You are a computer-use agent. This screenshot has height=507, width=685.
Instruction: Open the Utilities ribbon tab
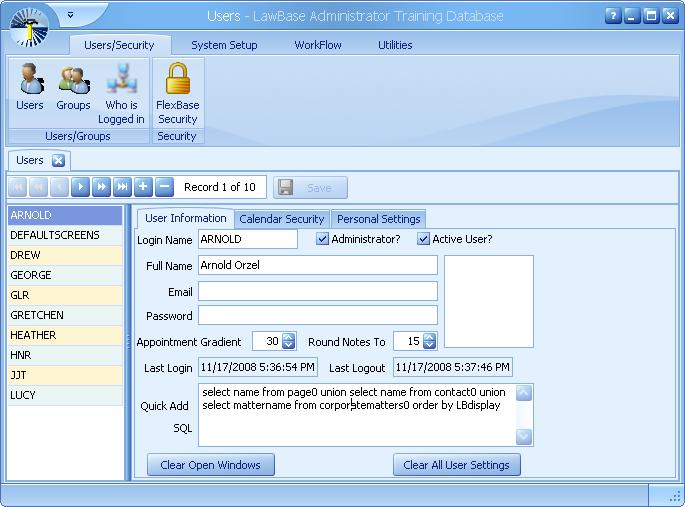[x=395, y=45]
